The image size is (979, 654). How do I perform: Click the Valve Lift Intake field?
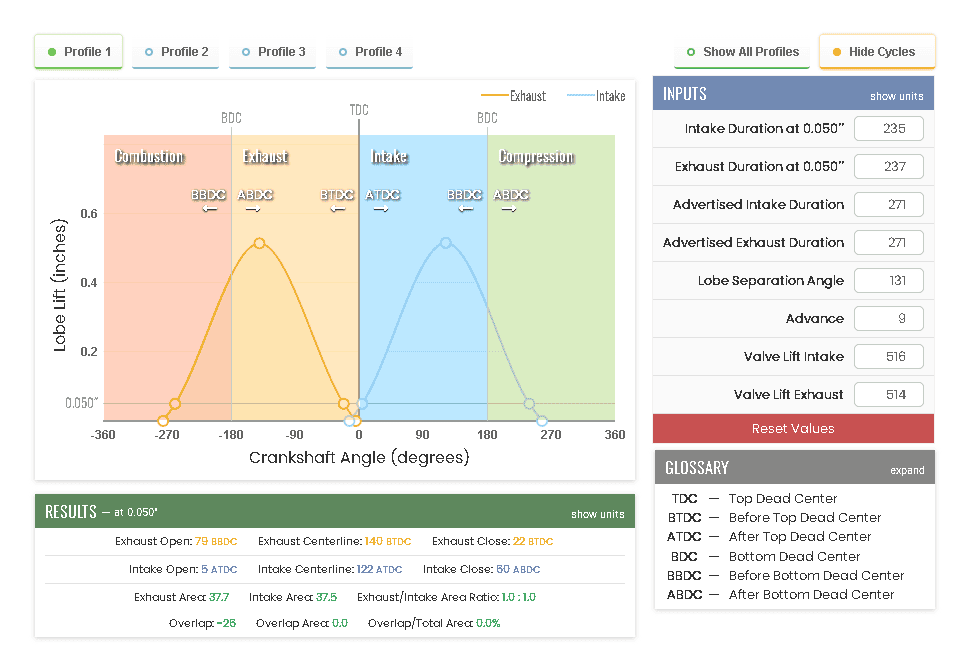(888, 357)
